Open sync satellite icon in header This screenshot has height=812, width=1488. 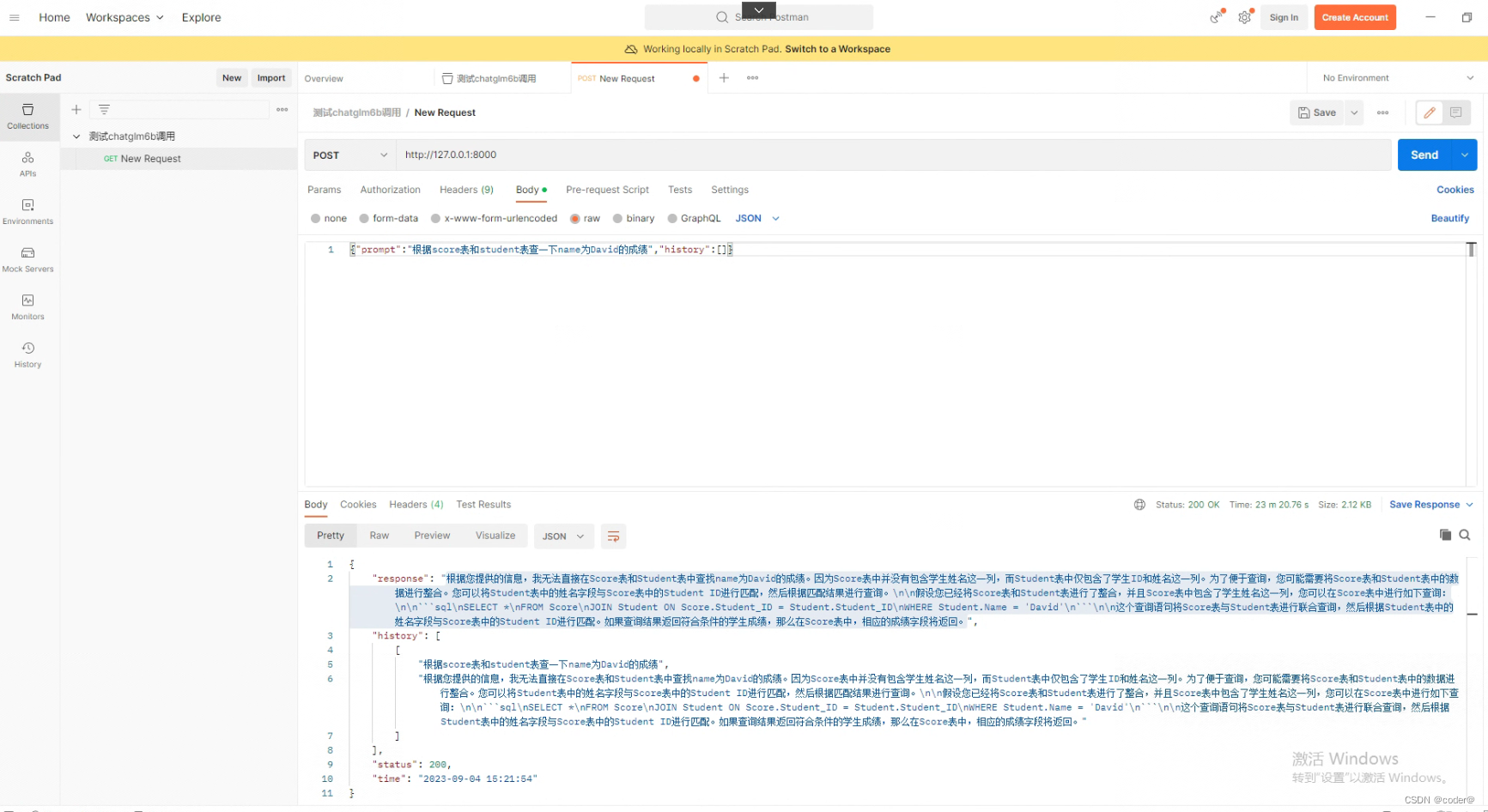click(x=1216, y=17)
